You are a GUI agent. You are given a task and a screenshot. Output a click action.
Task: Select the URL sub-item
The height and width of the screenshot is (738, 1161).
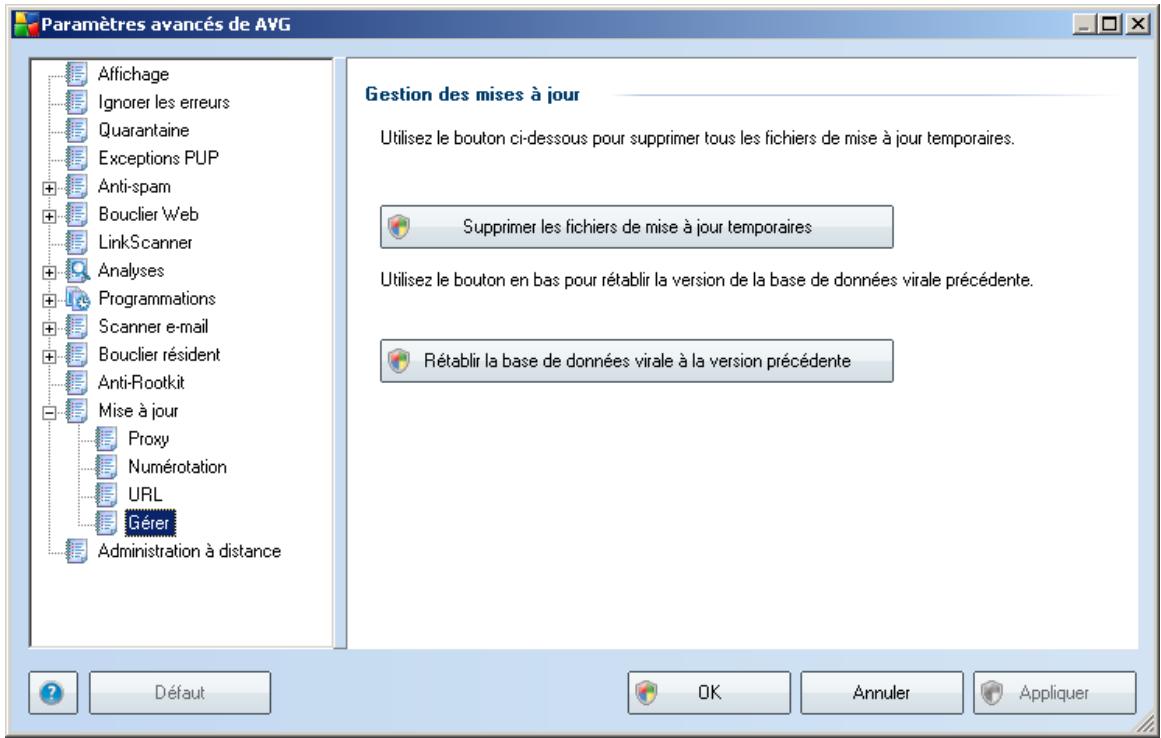144,494
